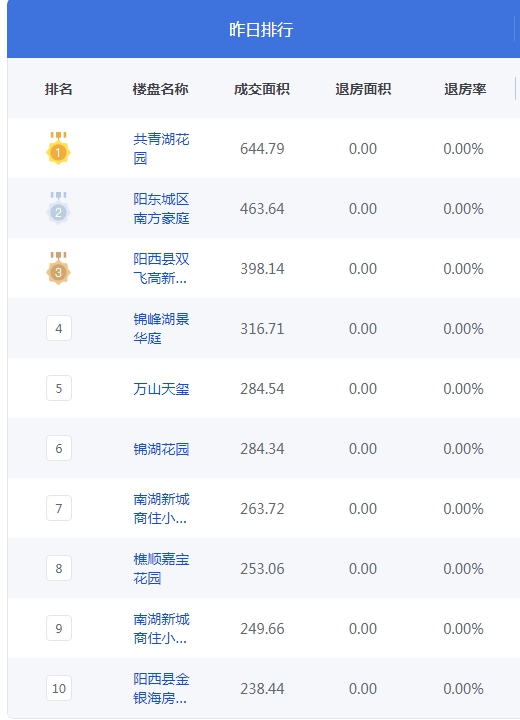The image size is (520, 720).
Task: Select the rank 10 number badge
Action: click(59, 688)
